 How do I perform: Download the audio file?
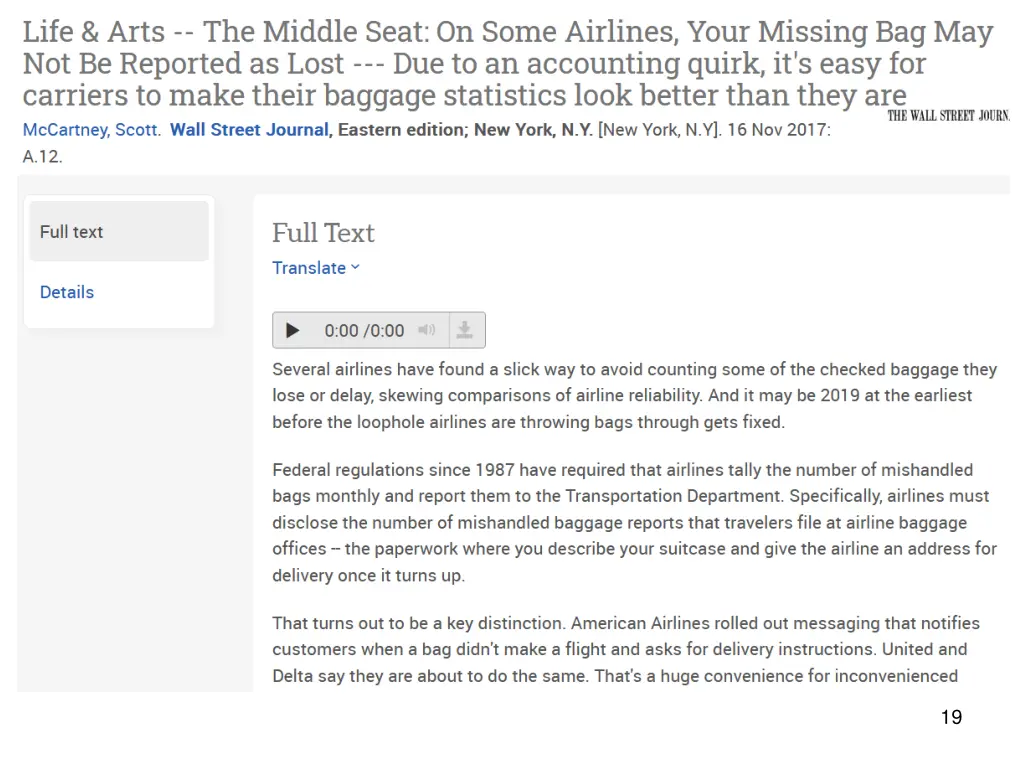(464, 330)
